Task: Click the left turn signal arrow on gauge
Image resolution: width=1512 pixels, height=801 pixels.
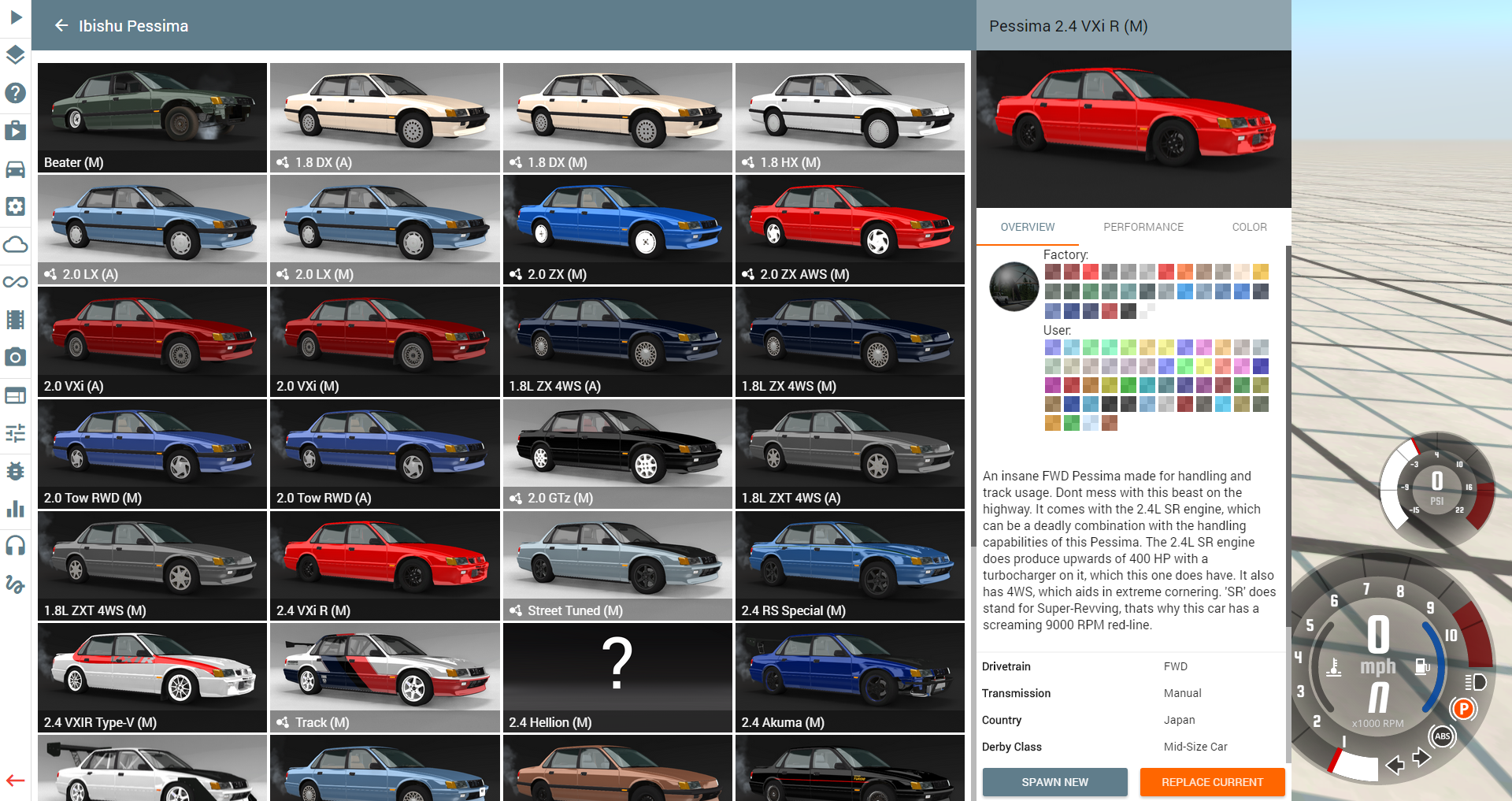Action: point(1395,765)
